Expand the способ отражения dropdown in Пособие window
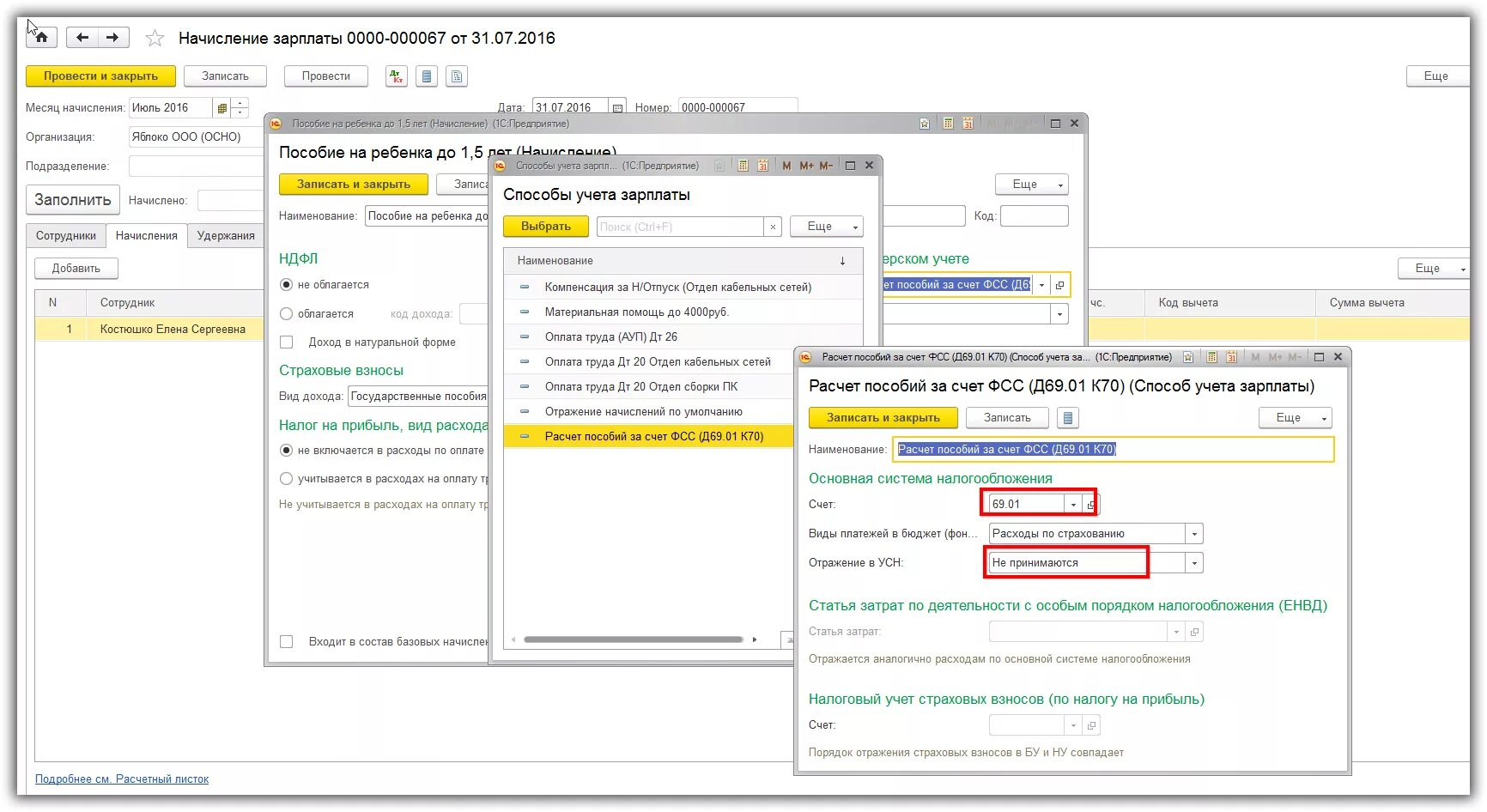The width and height of the screenshot is (1487, 812). [x=1042, y=285]
